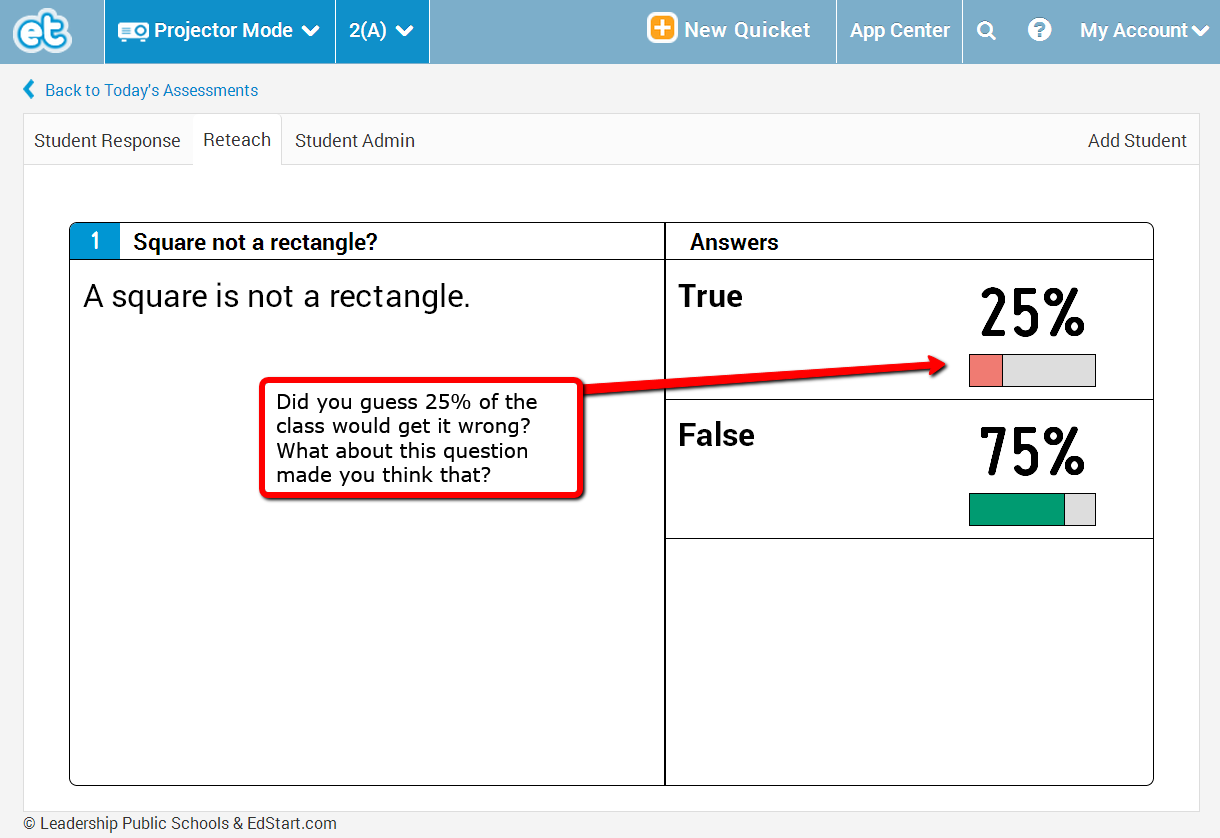
Task: Open the App Center
Action: pyautogui.click(x=899, y=31)
